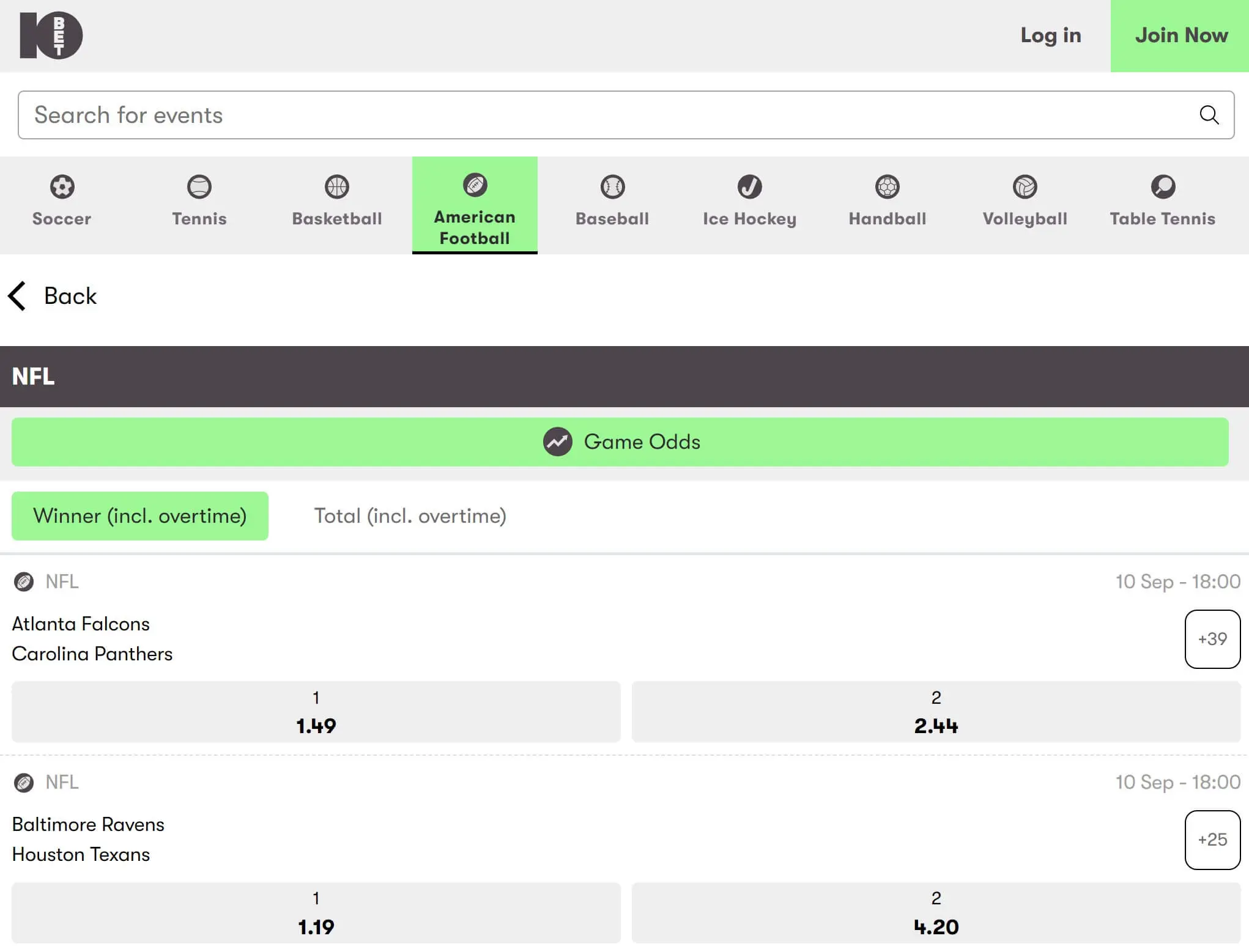Switch to Total (incl. overtime) tab
This screenshot has height=952, width=1249.
point(410,516)
